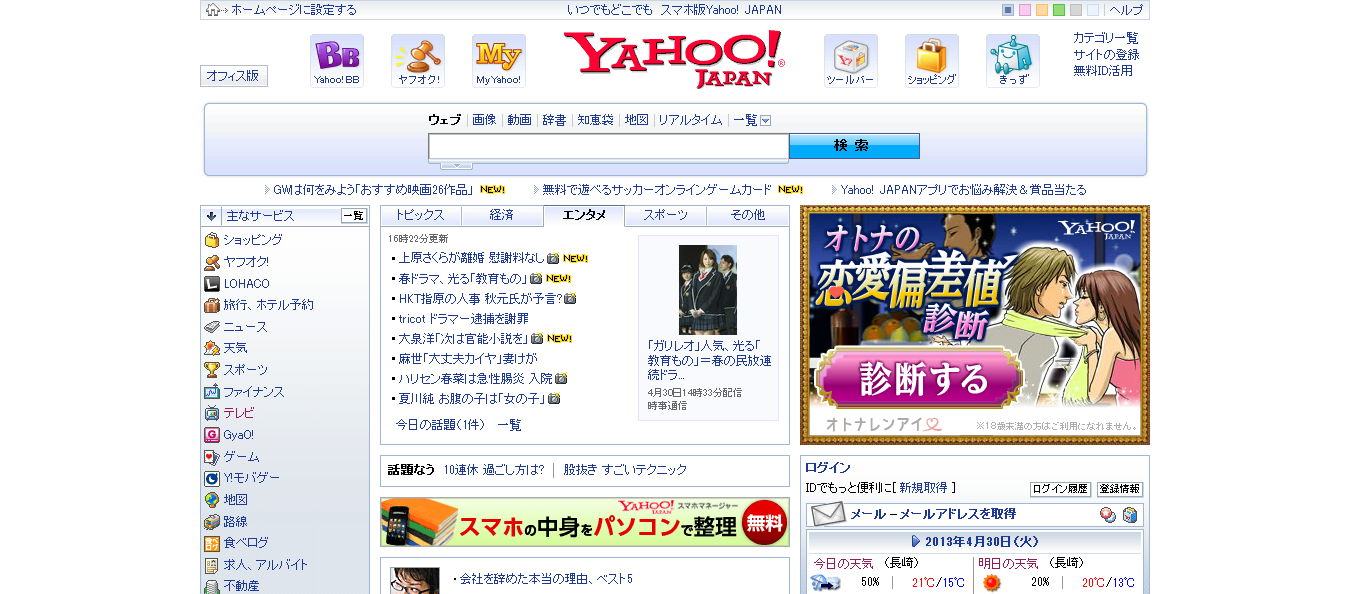Click the 診断する banner button
Screen dimensions: 1349x594
[919, 379]
